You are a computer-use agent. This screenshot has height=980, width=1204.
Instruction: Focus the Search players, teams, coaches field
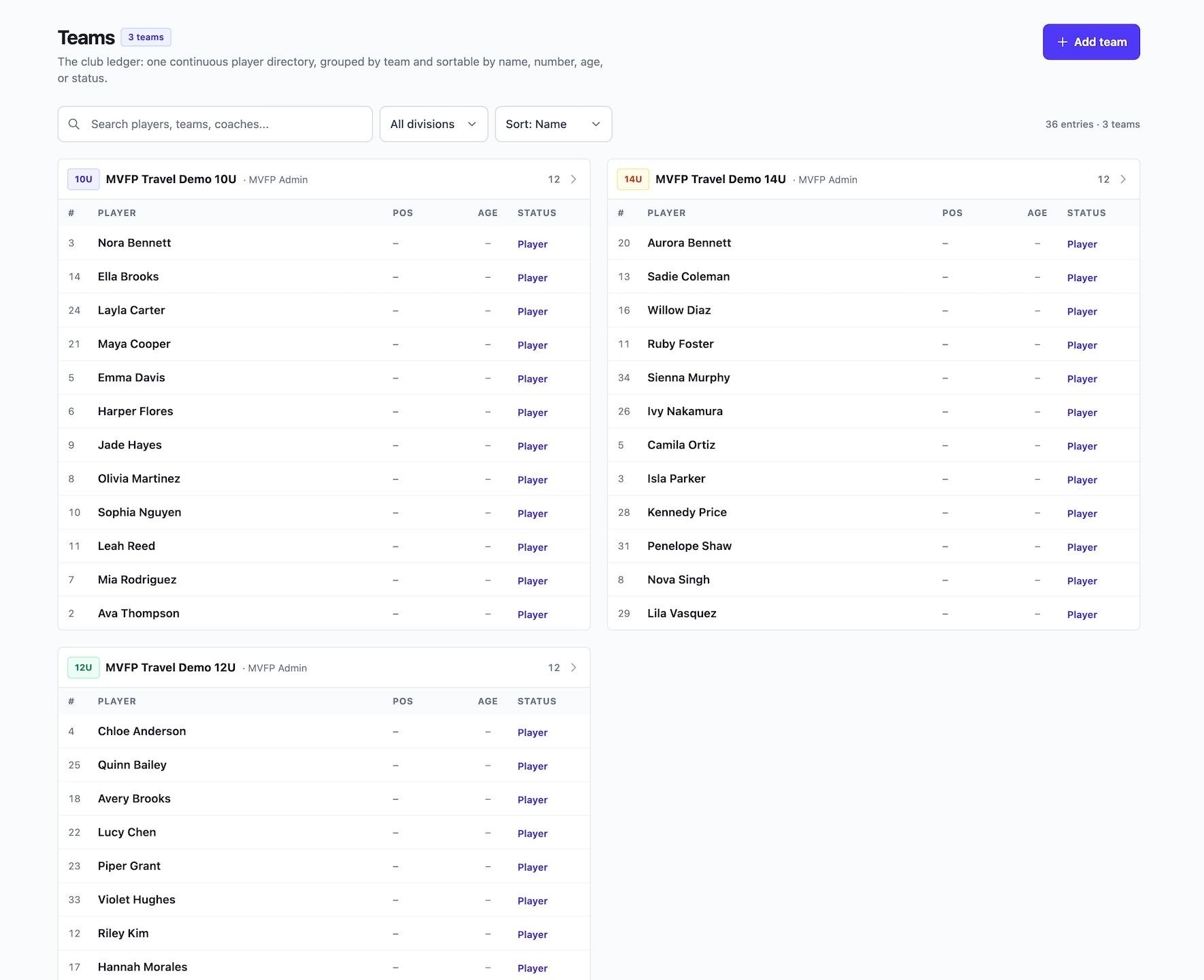click(215, 124)
